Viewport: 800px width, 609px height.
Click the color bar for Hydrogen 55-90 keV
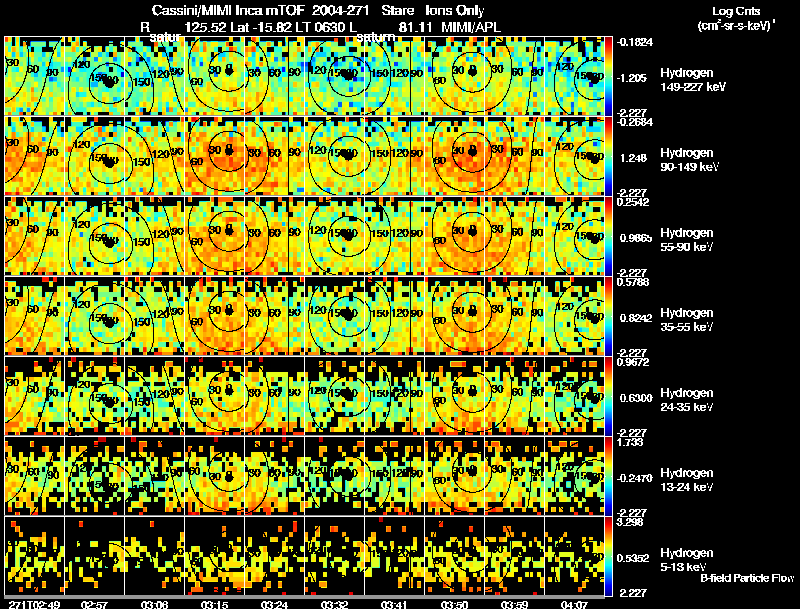(x=609, y=237)
